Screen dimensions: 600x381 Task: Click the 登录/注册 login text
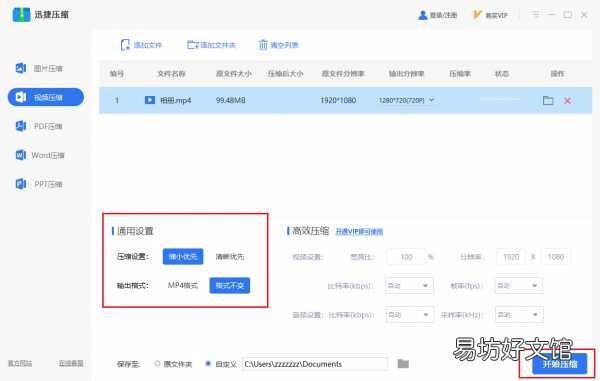coord(443,15)
